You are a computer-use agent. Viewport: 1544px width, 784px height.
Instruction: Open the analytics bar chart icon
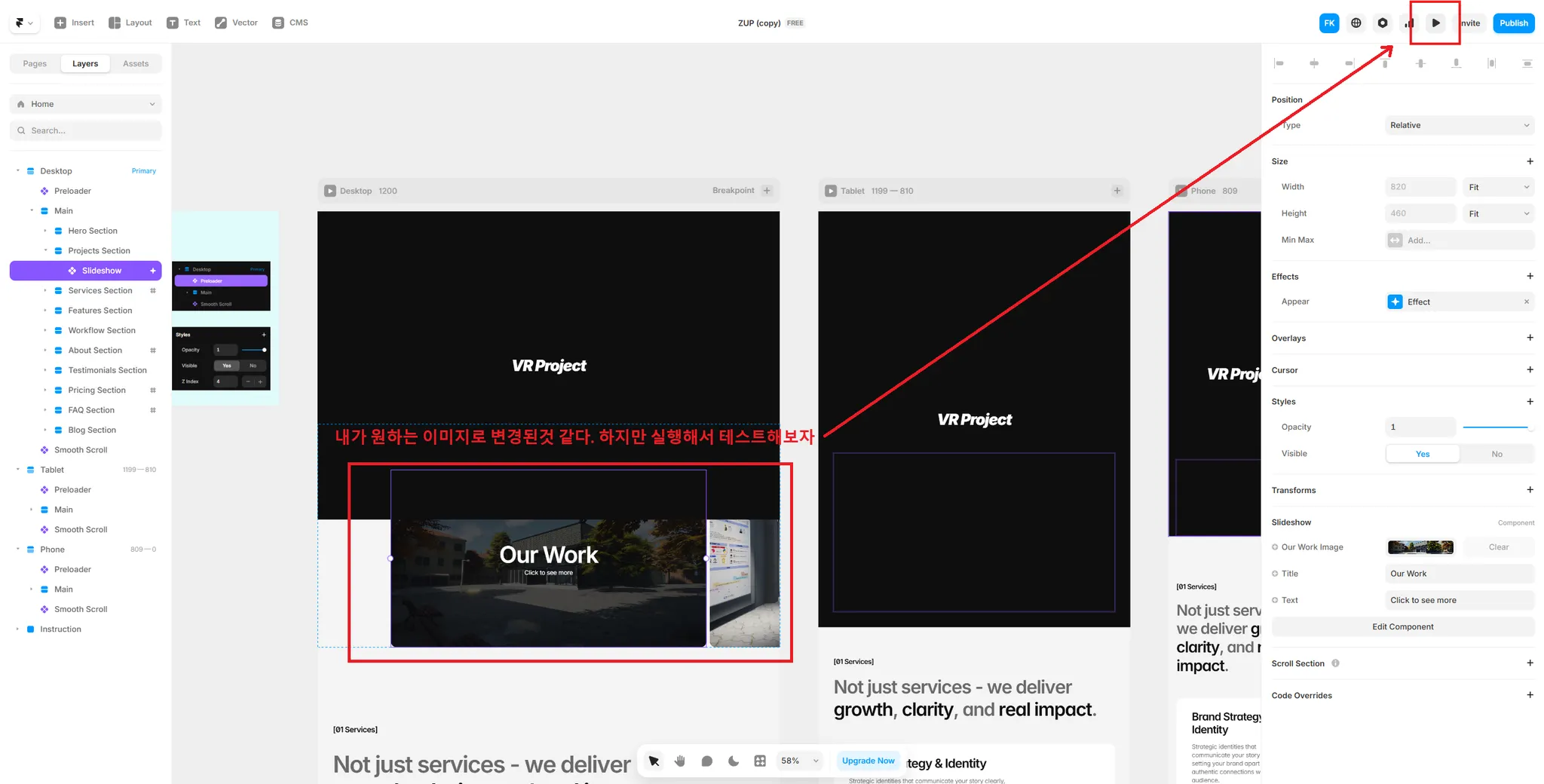(x=1408, y=23)
